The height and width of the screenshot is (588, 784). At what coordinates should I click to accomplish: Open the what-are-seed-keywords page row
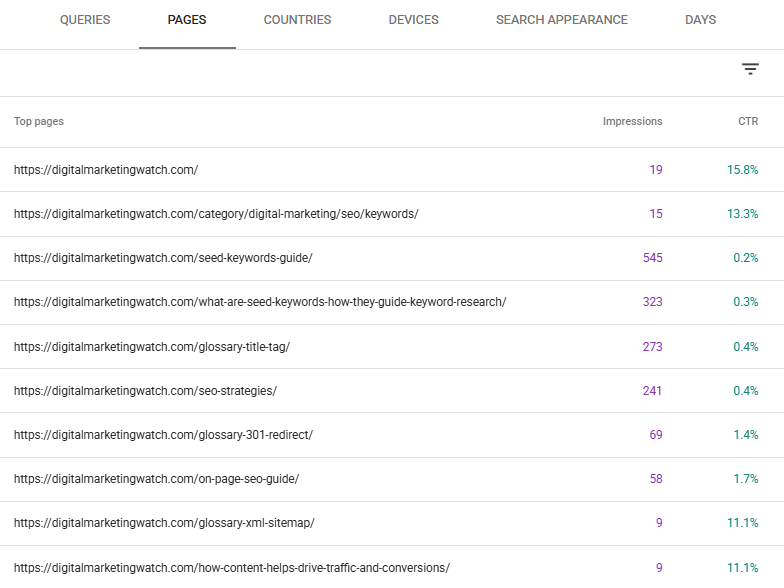click(x=392, y=302)
